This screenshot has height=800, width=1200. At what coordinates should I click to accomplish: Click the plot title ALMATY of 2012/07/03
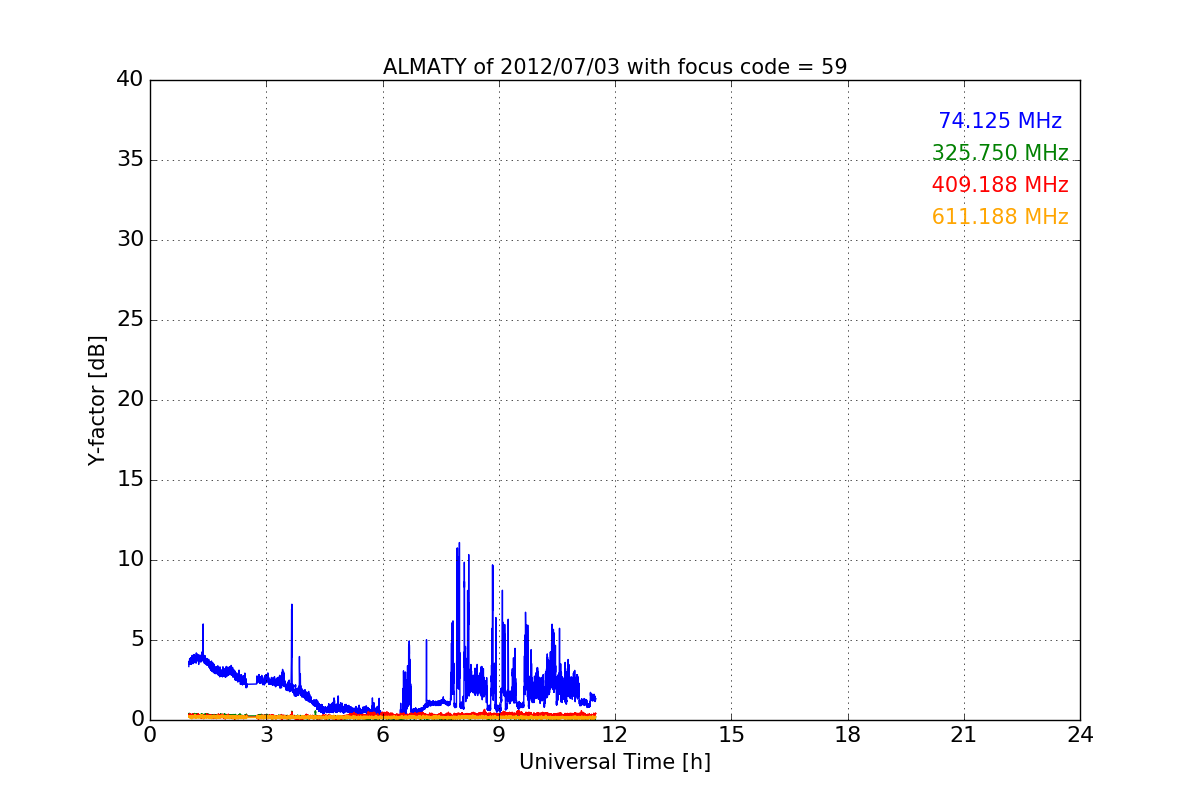tap(615, 67)
